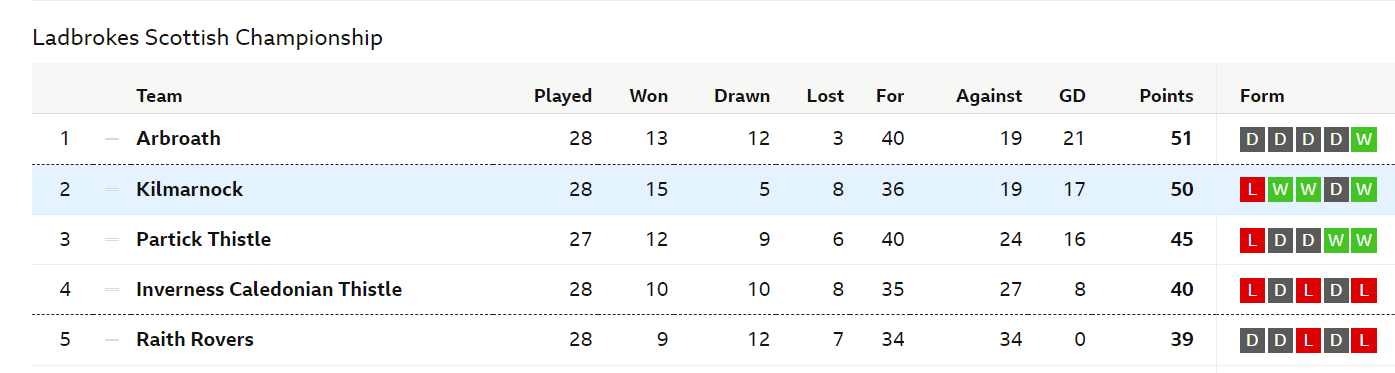Screen dimensions: 1395x373
Task: Click Arbroath's first D form badge
Action: point(1253,139)
